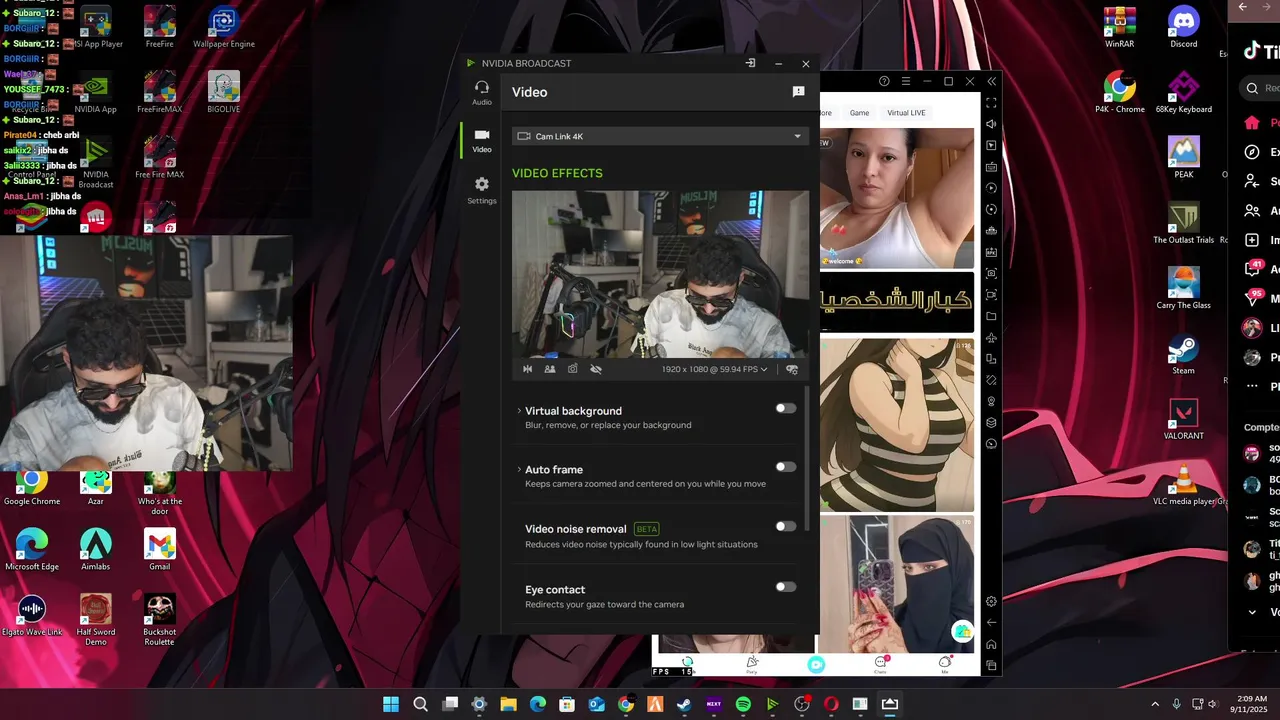Toggle emulator fullscreen icon in side toolbar
This screenshot has height=720, width=1280.
tap(991, 103)
